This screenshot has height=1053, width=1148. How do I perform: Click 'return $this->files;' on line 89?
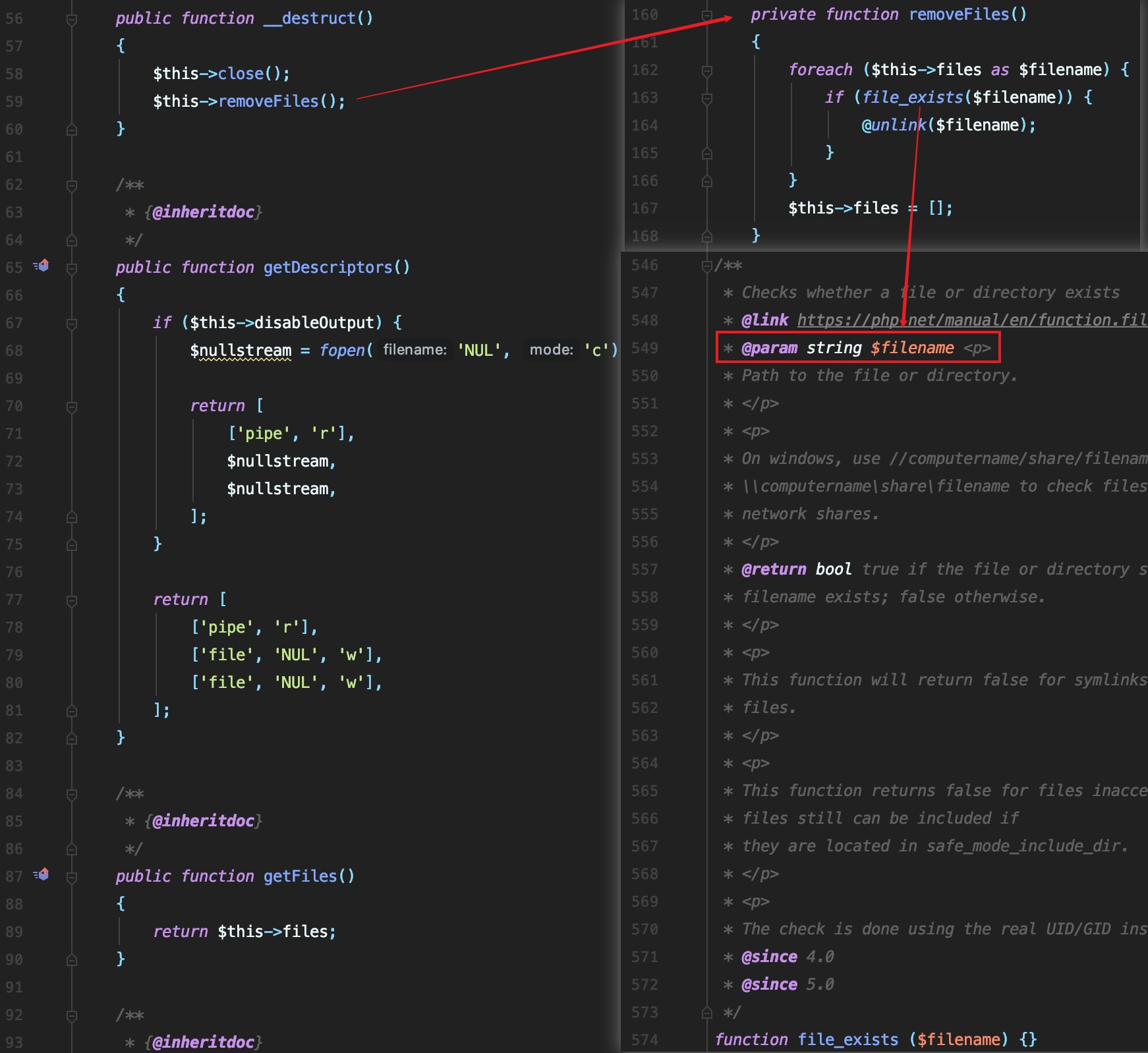tap(244, 932)
